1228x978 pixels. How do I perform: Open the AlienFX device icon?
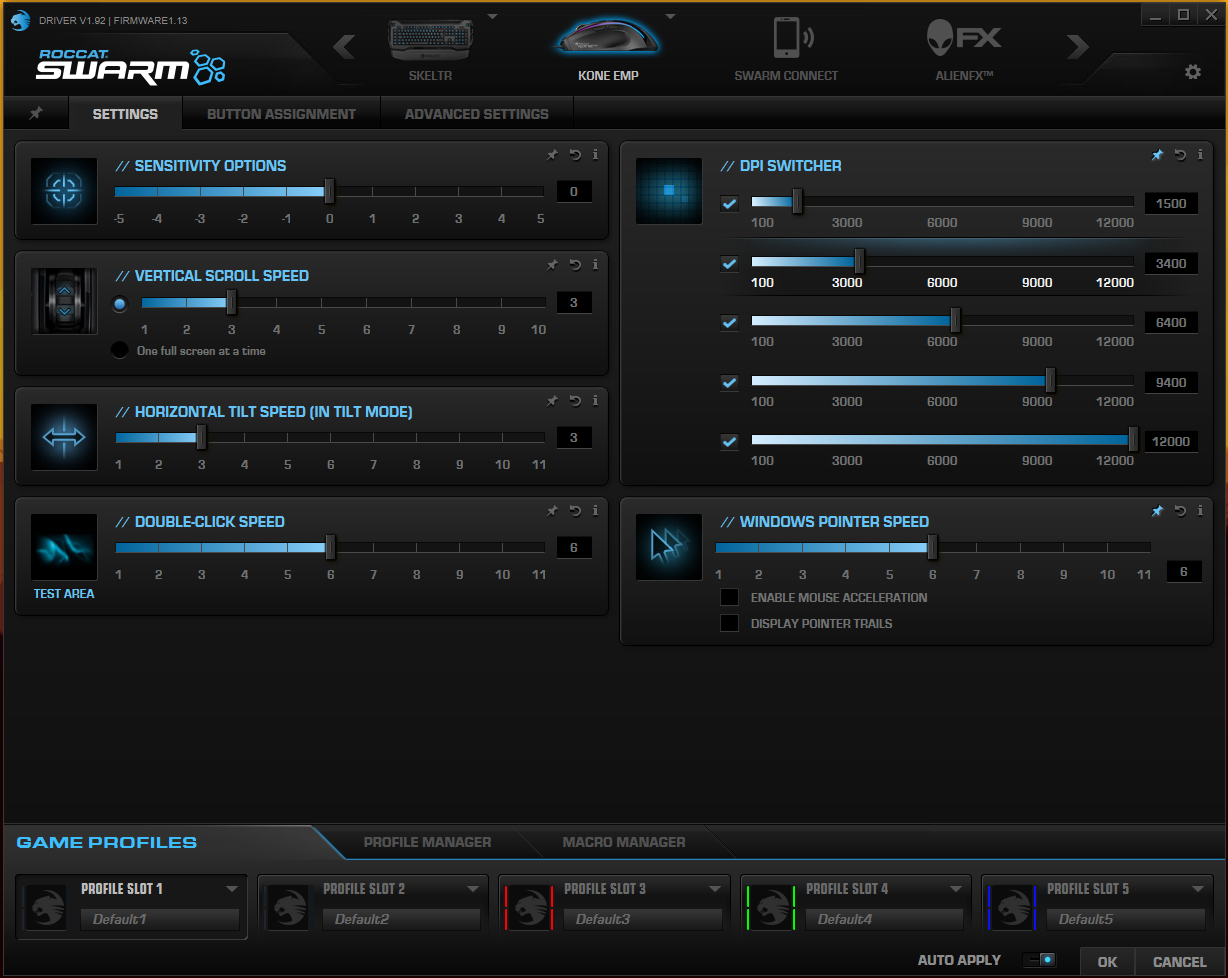click(x=963, y=39)
